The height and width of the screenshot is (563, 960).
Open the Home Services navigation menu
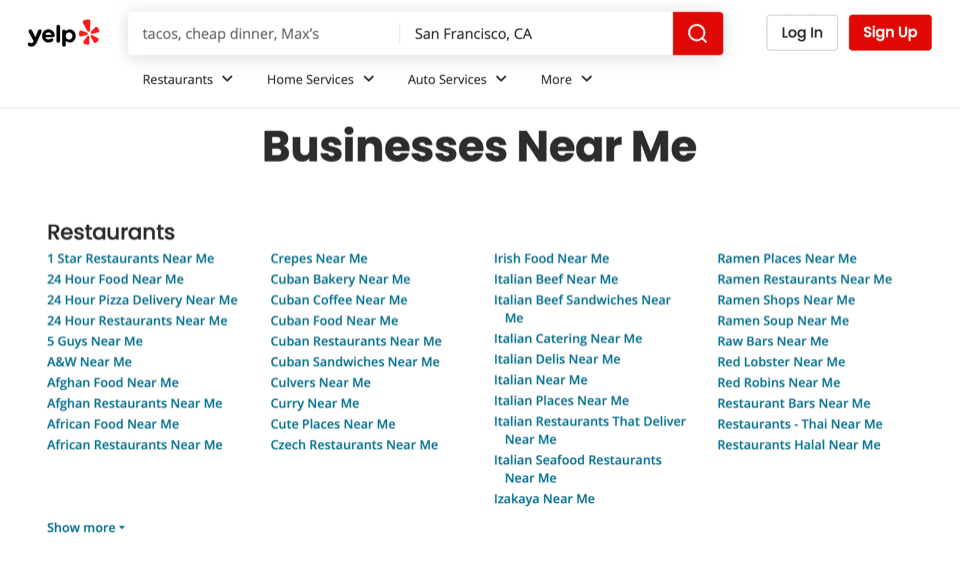point(310,79)
